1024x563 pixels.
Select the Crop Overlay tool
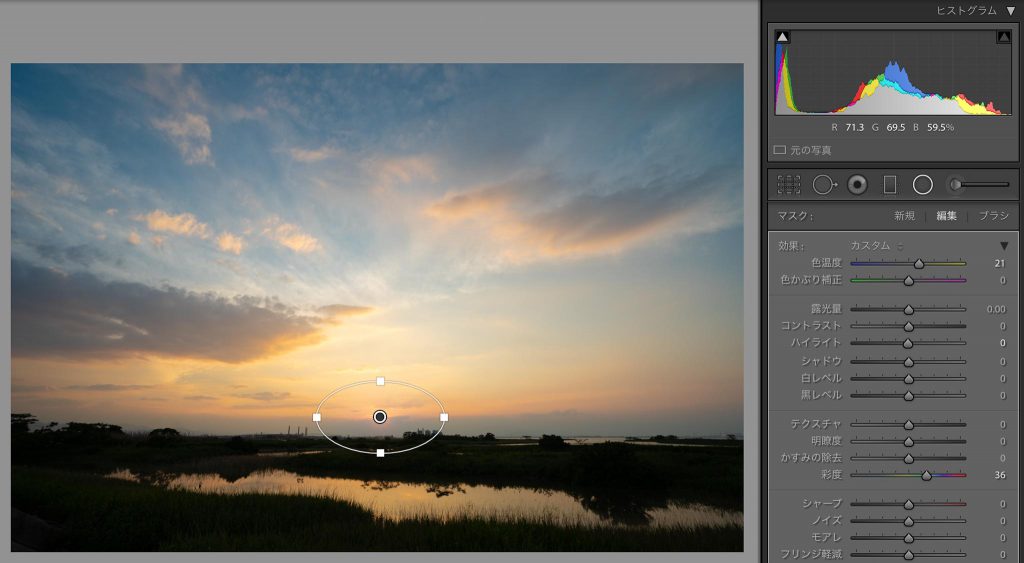(x=789, y=185)
